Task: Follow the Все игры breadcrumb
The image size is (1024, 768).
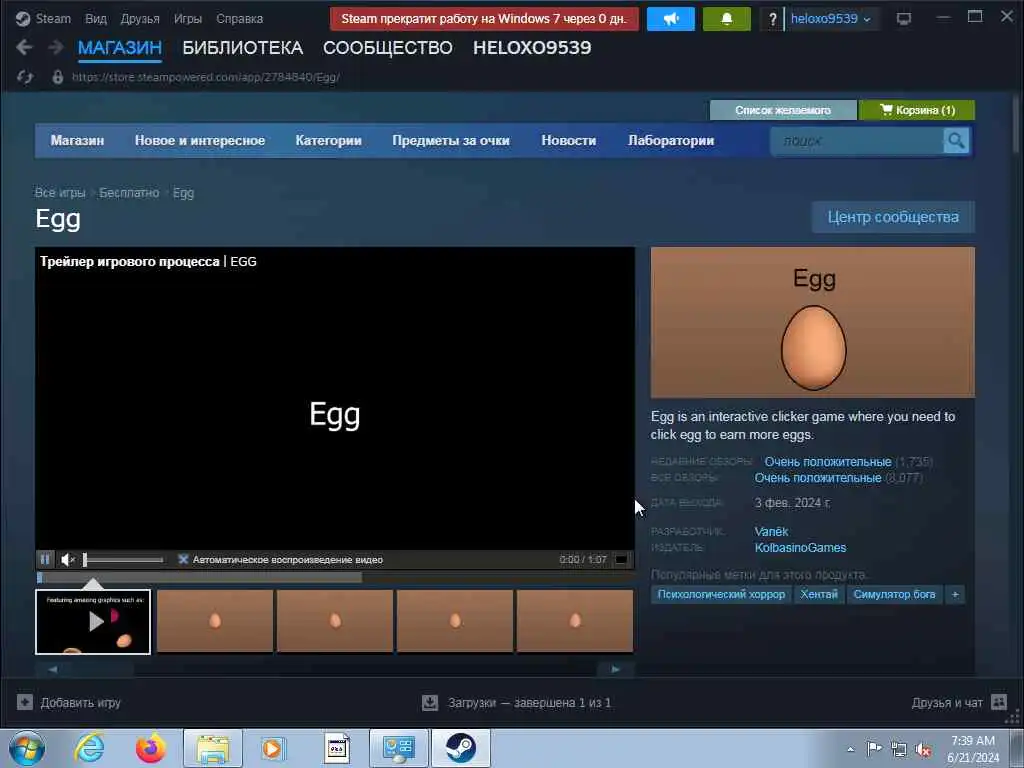Action: coord(60,193)
